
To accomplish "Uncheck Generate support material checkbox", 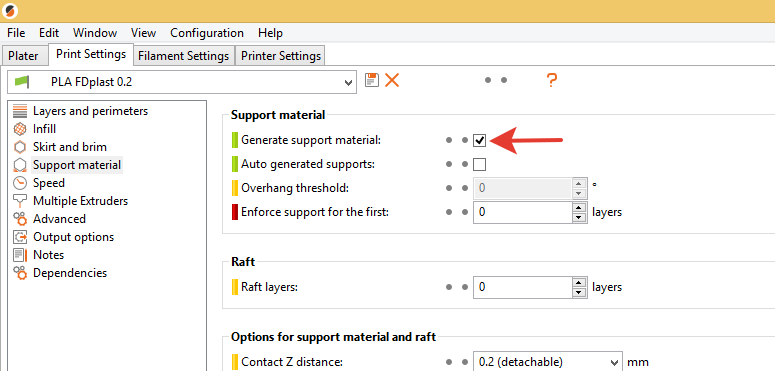I will click(479, 140).
